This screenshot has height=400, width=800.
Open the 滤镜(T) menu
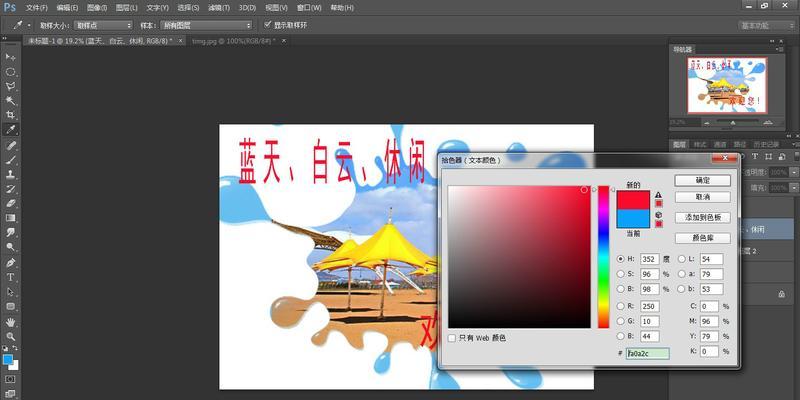pos(218,8)
